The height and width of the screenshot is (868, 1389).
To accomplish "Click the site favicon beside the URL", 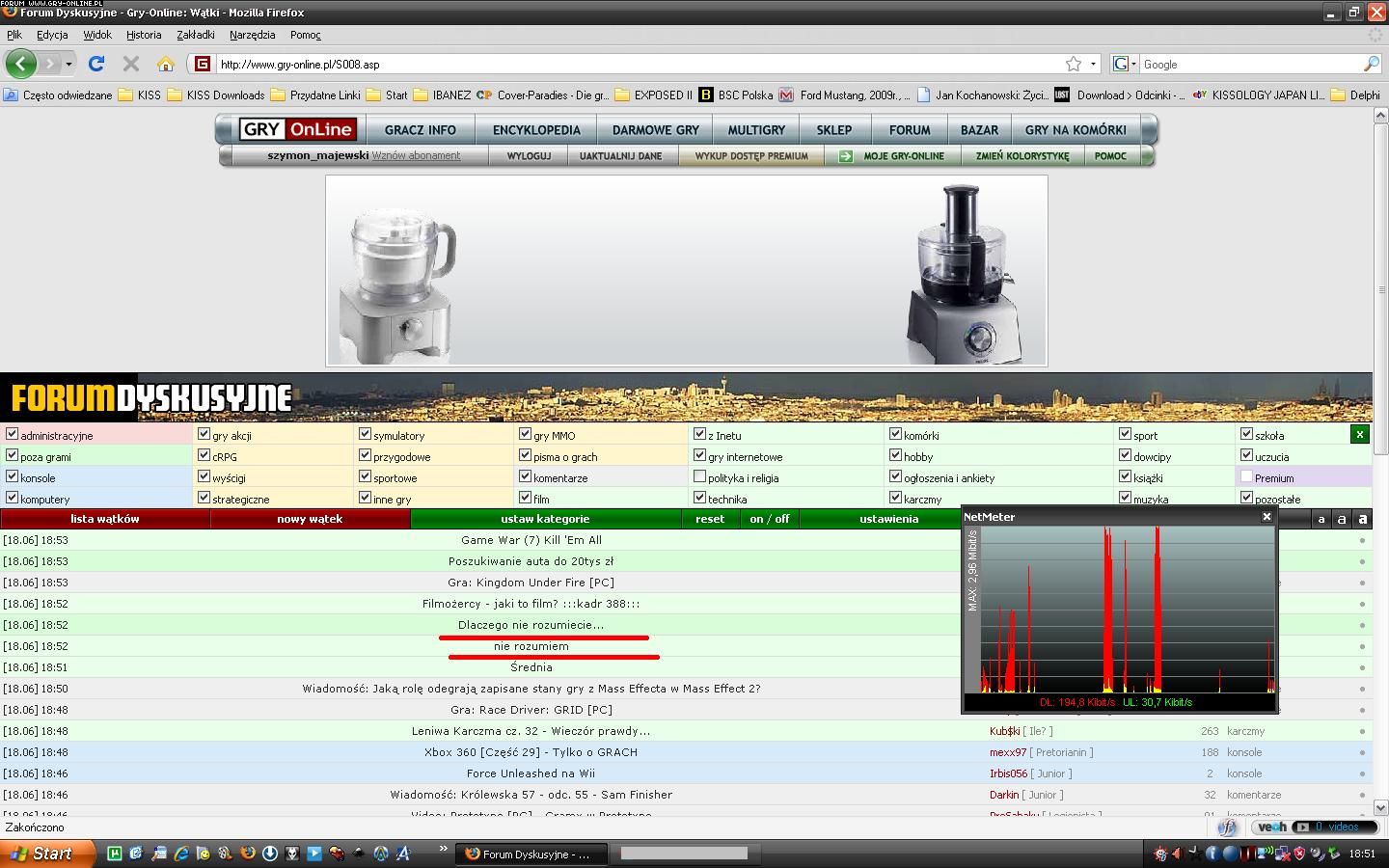I will (x=202, y=64).
